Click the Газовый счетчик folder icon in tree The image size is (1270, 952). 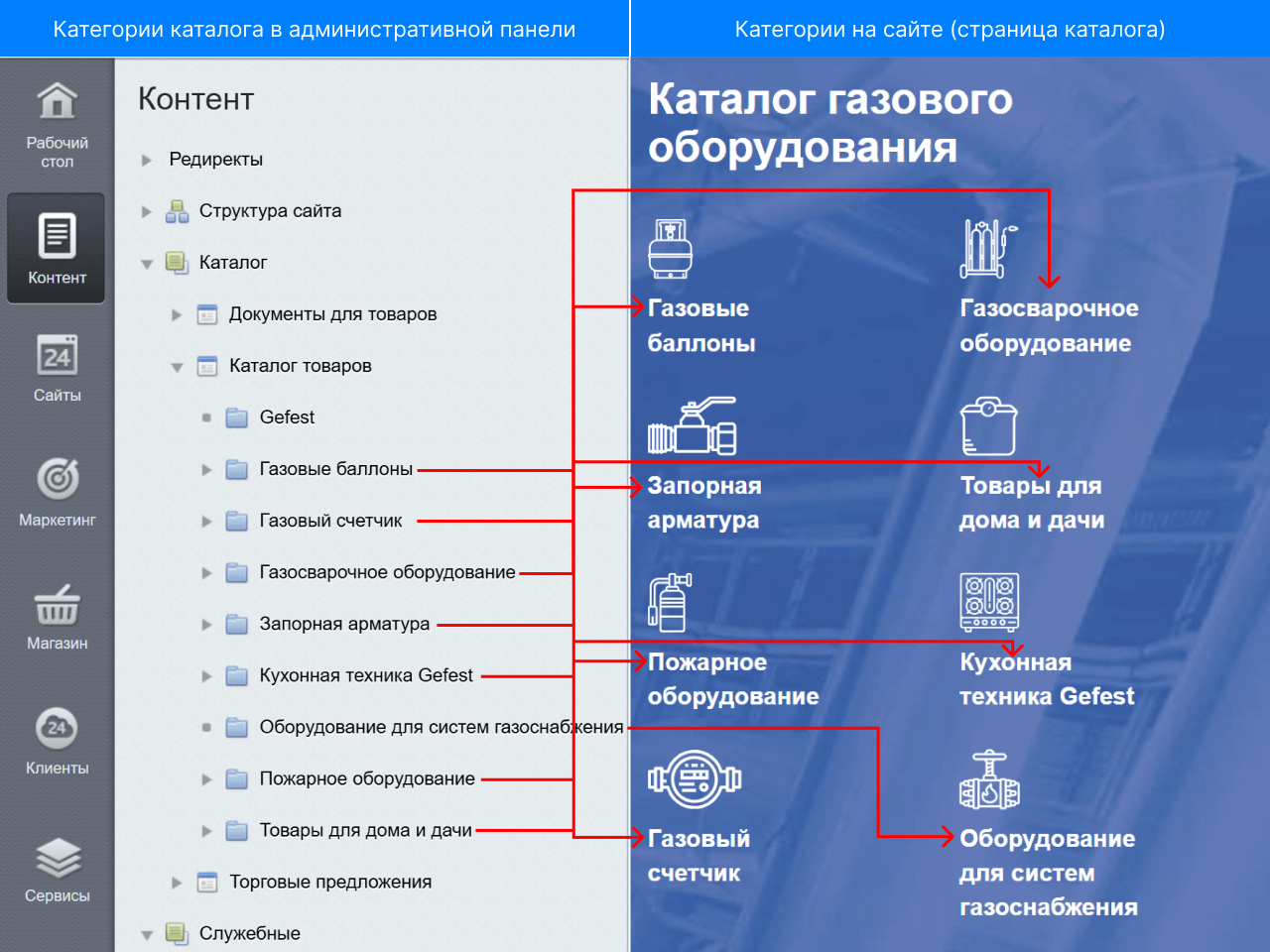(236, 521)
